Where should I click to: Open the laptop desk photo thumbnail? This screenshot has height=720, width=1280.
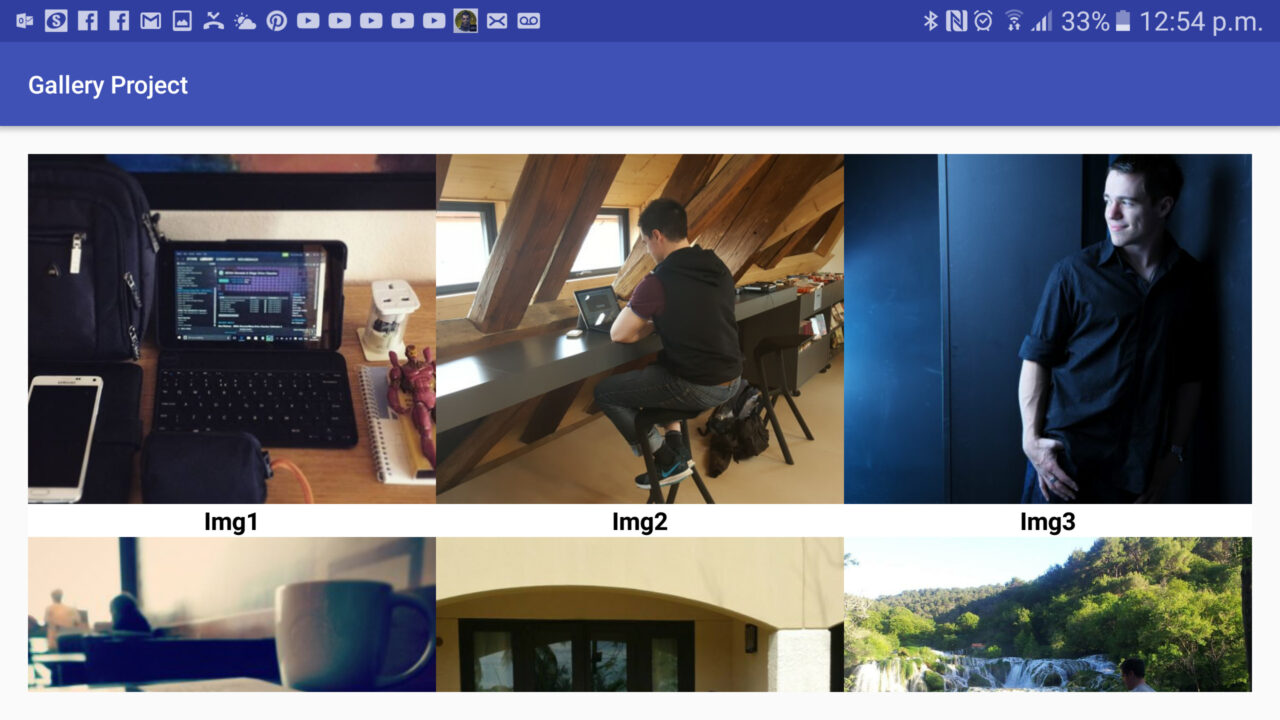pos(232,329)
